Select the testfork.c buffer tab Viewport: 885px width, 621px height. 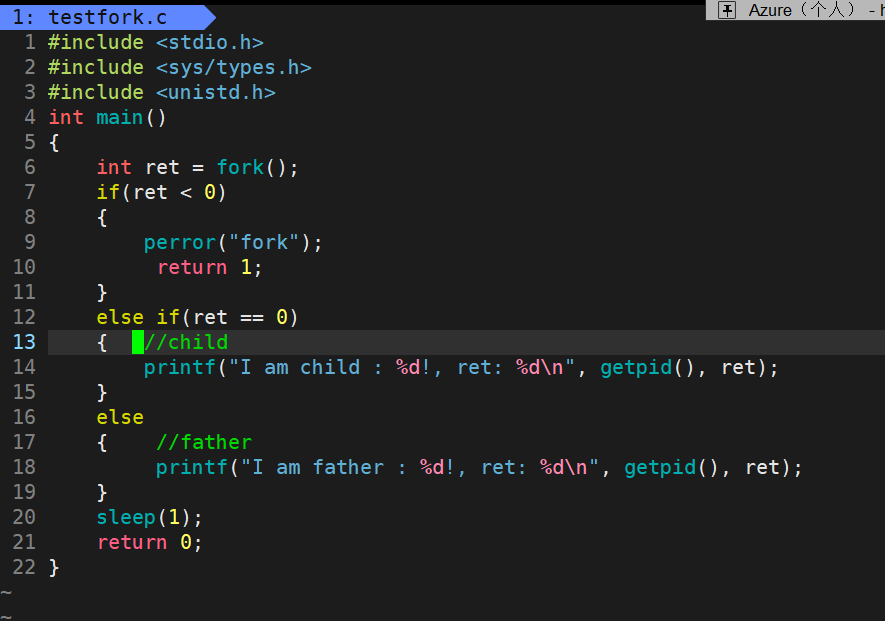[107, 17]
